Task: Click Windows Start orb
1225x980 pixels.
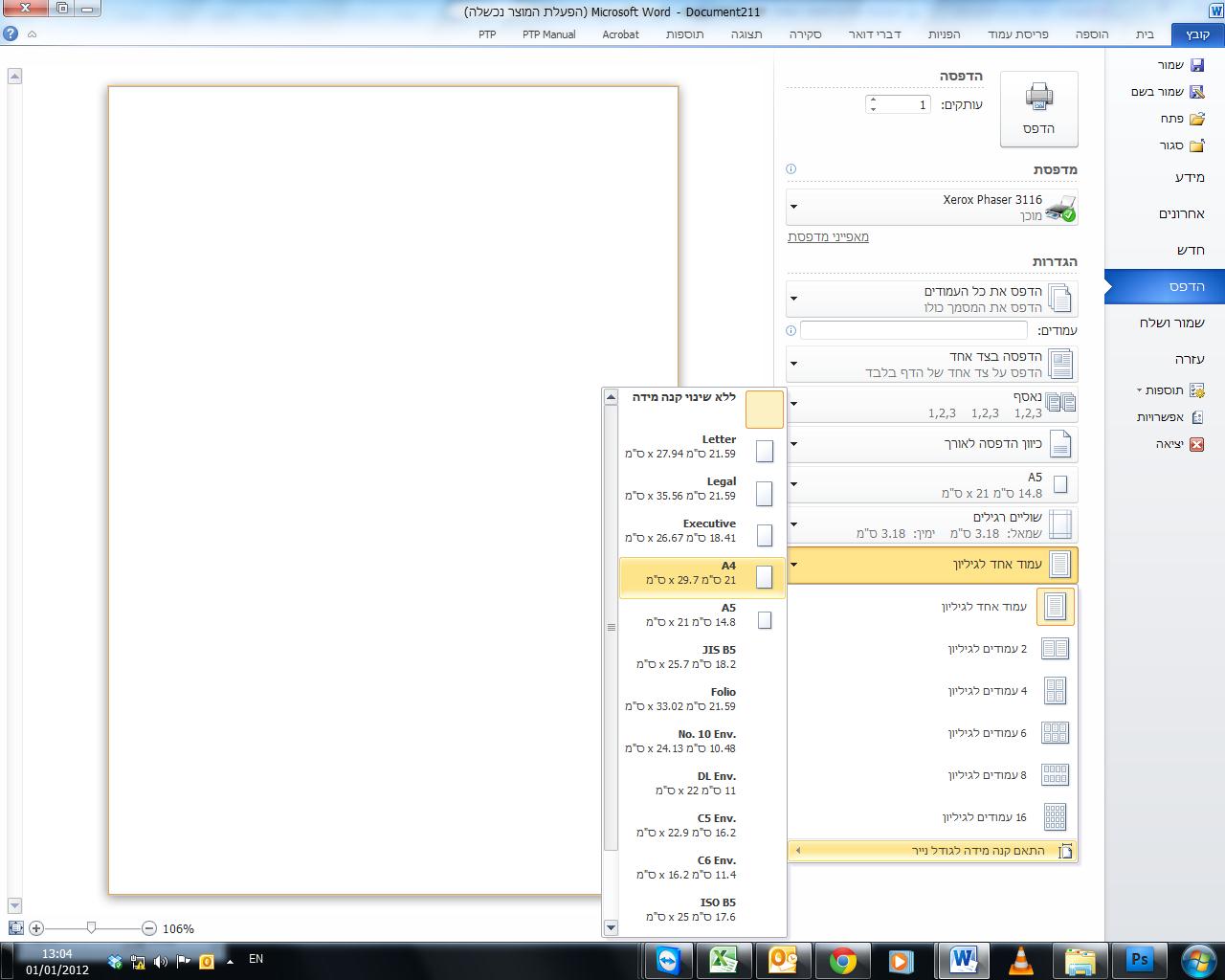Action: (1196, 960)
